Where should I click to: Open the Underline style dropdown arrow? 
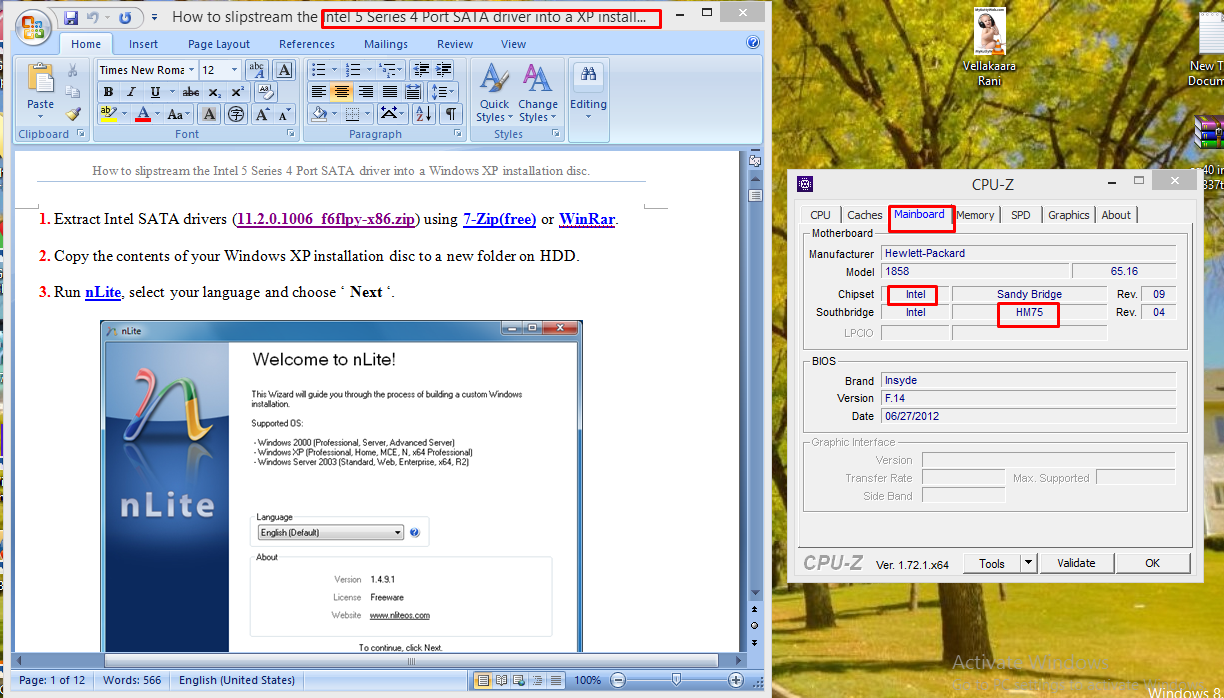click(172, 91)
